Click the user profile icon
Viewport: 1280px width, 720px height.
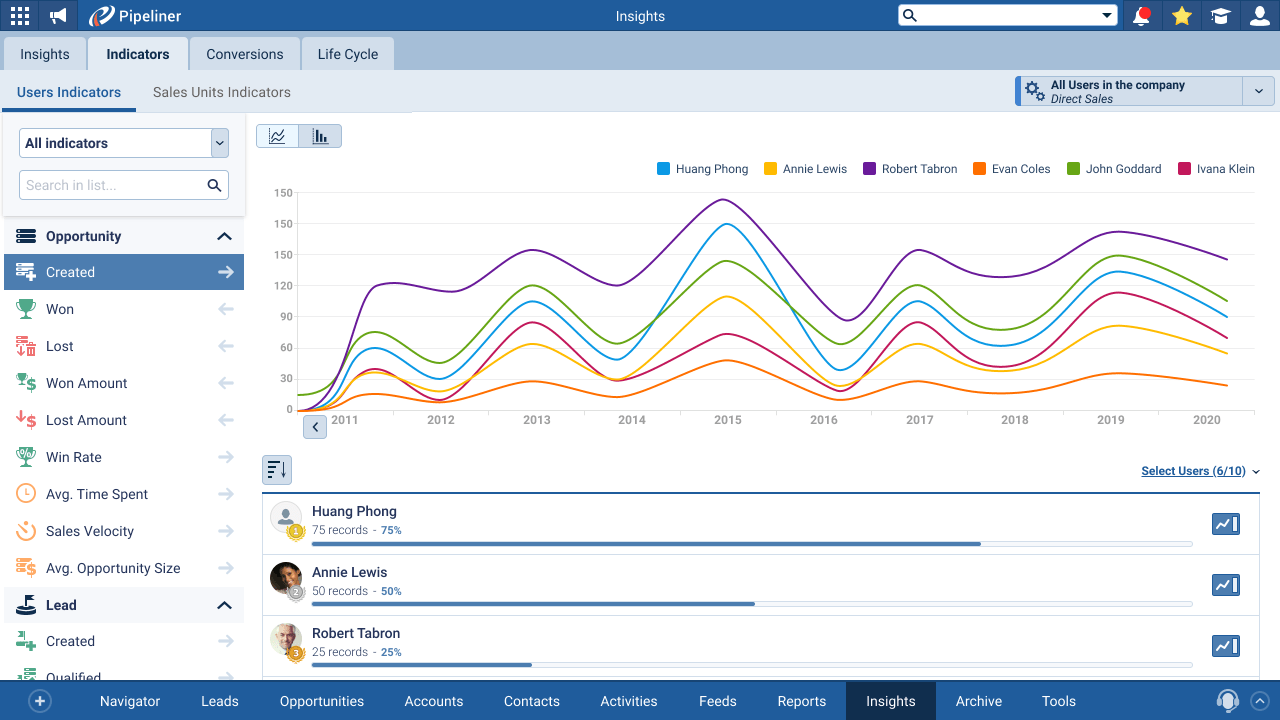point(1259,16)
